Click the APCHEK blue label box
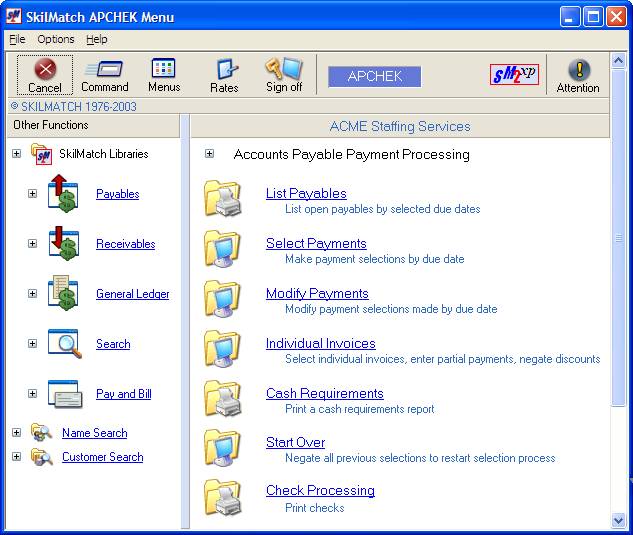Screen dimensions: 633x535 point(374,76)
